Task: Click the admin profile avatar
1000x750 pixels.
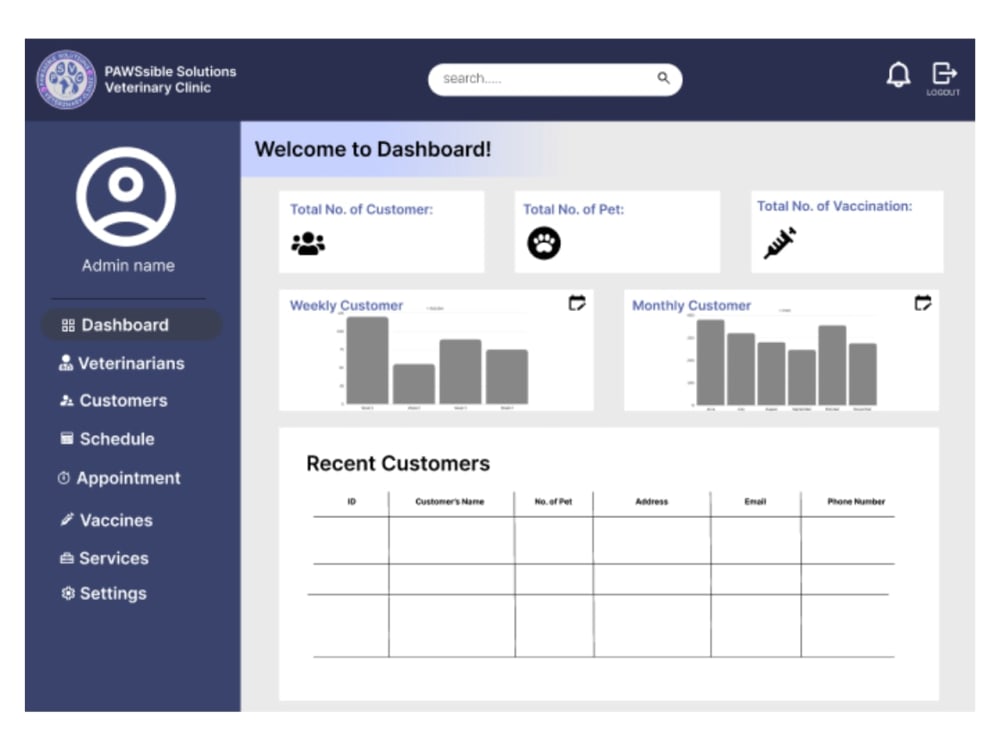Action: click(126, 196)
